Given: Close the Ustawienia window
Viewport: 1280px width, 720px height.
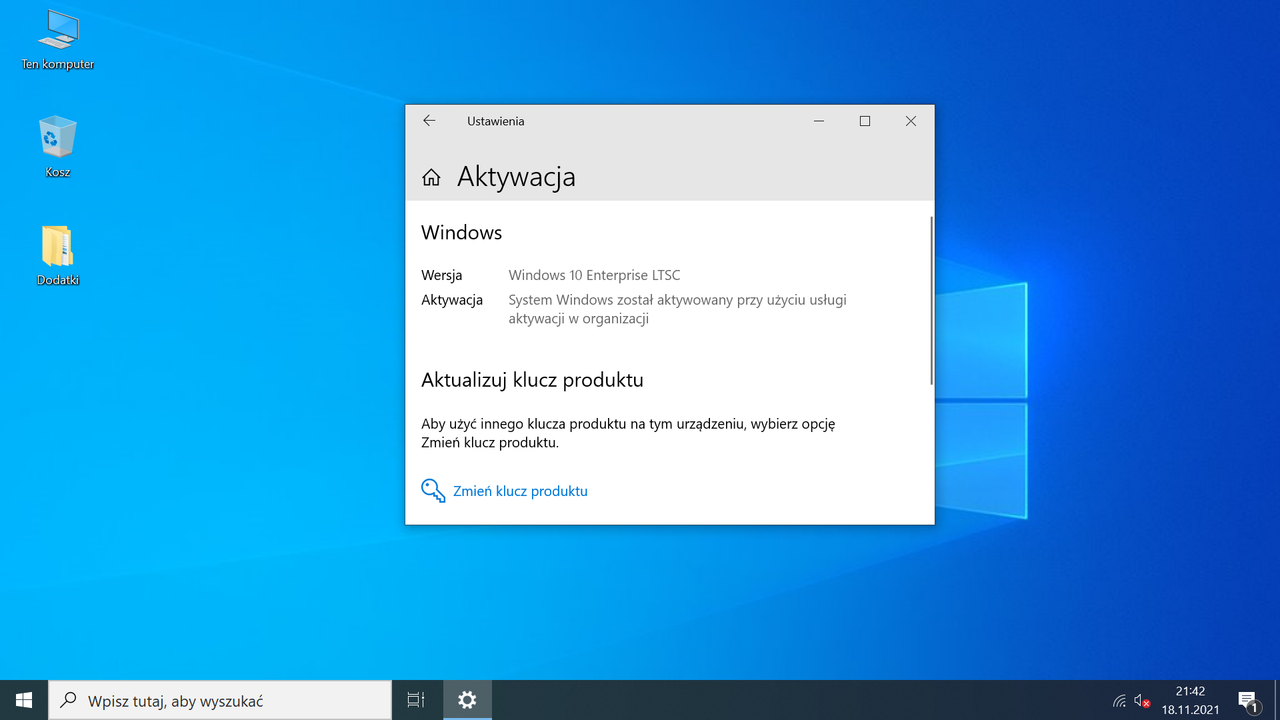Looking at the screenshot, I should (911, 121).
